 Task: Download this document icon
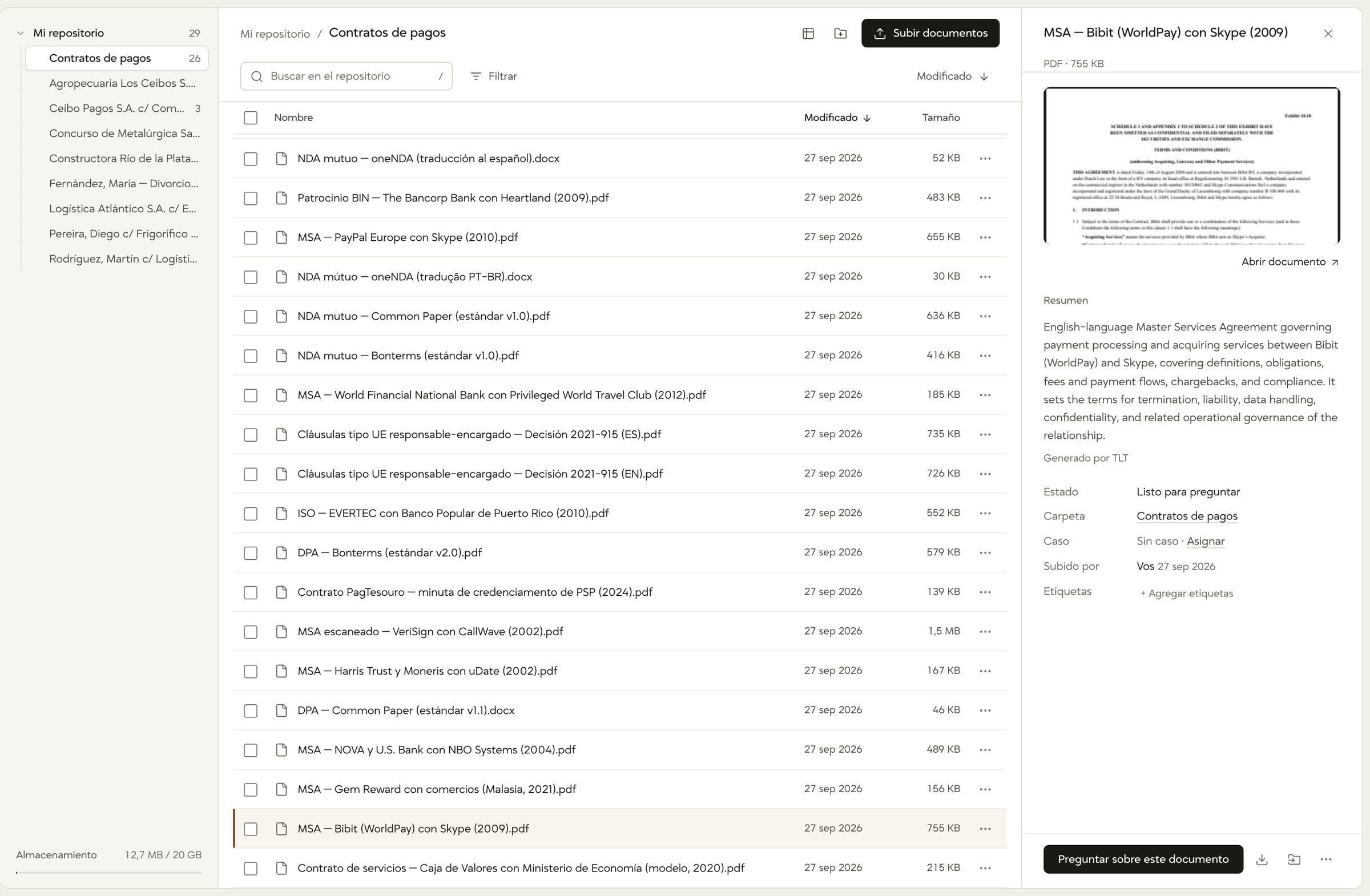(x=1262, y=859)
